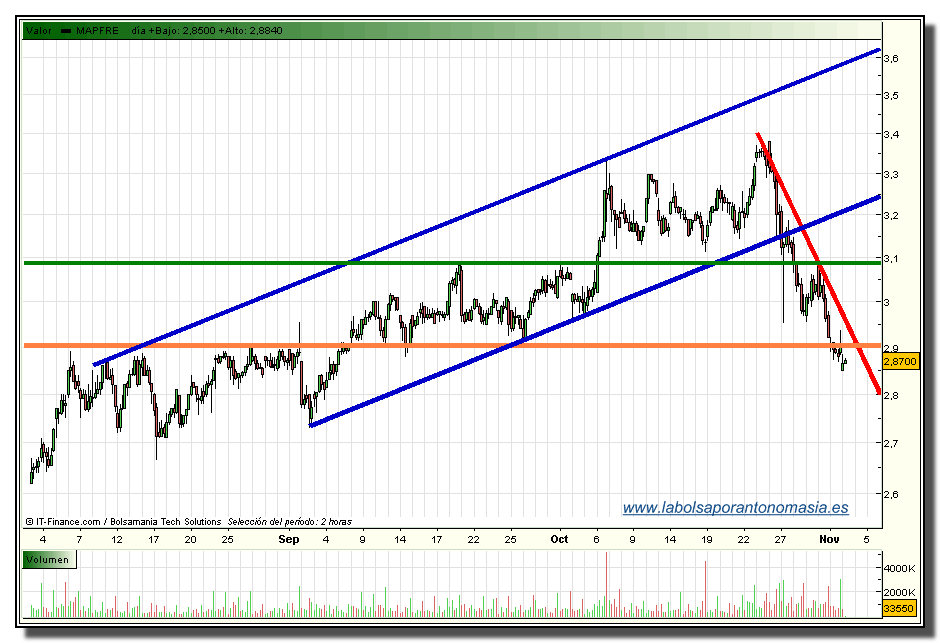Click the 2000K volume axis label
Image resolution: width=940 pixels, height=643 pixels.
[899, 592]
